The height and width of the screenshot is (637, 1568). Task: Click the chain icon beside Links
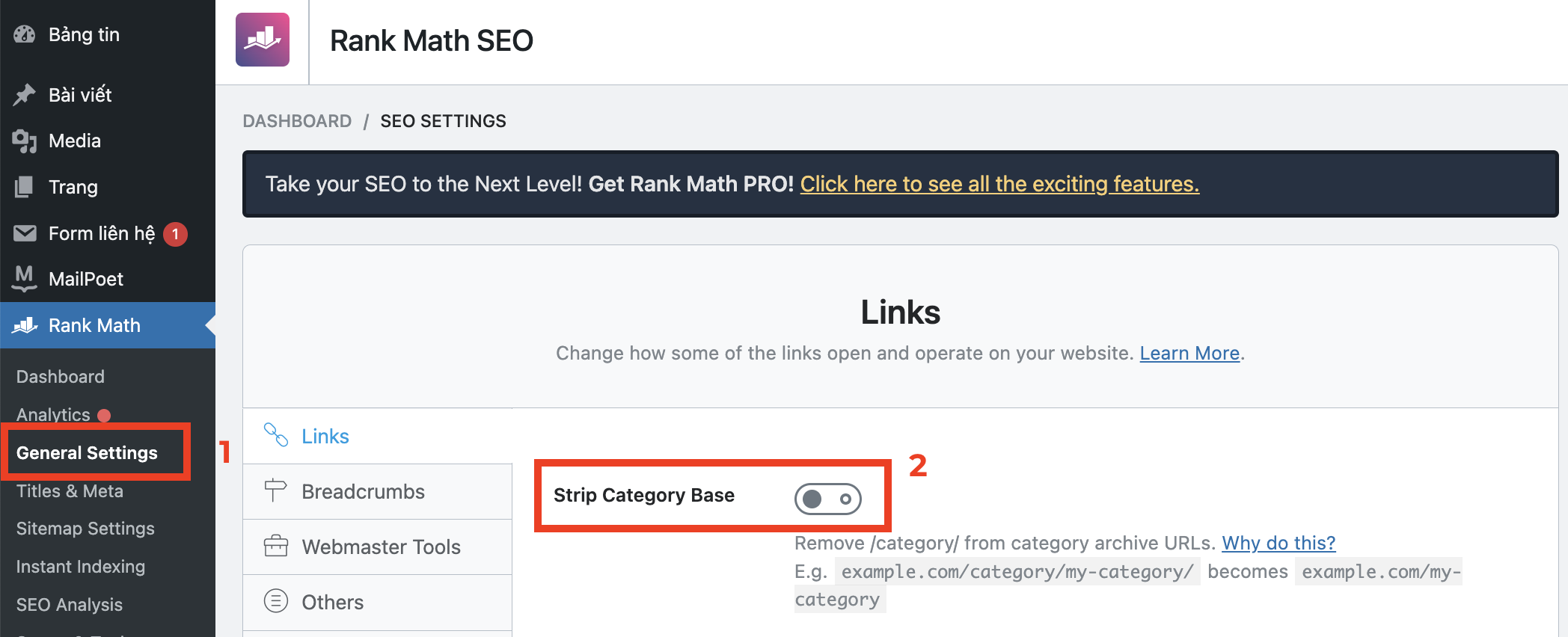(x=275, y=435)
